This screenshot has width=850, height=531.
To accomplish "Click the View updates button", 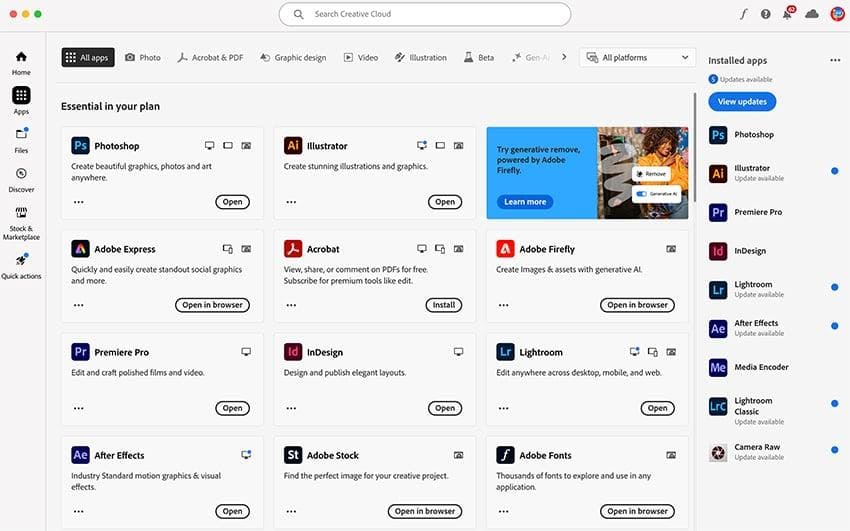I will pyautogui.click(x=742, y=101).
